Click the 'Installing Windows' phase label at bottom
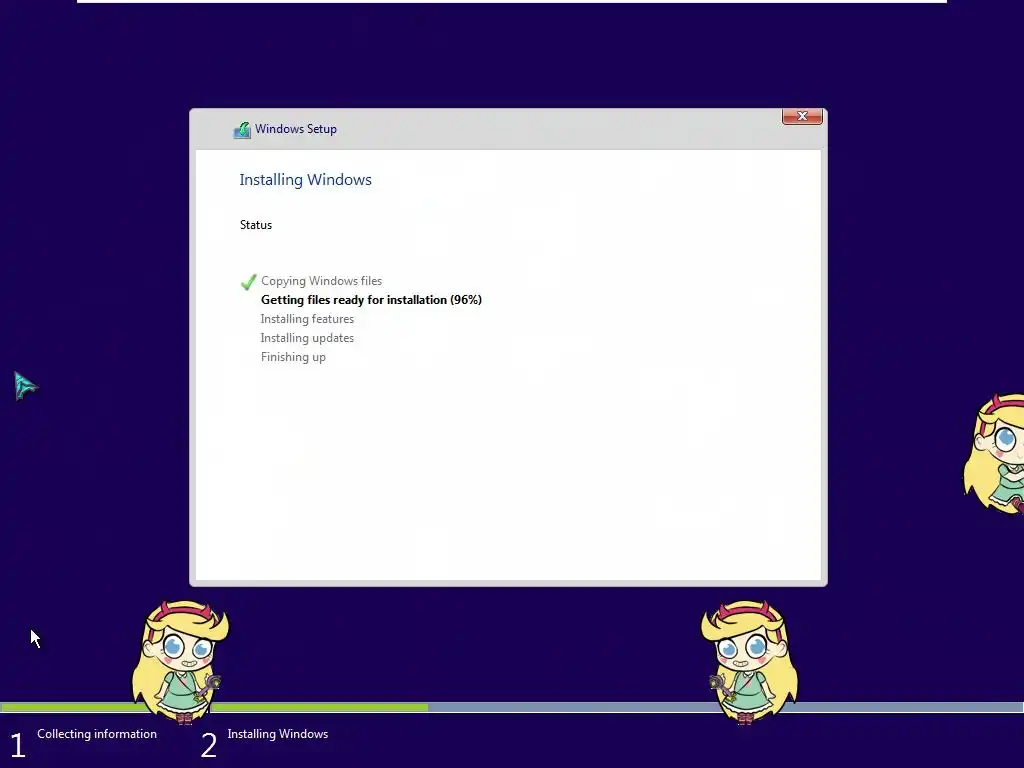Screen dimensions: 1024x768 (278, 733)
